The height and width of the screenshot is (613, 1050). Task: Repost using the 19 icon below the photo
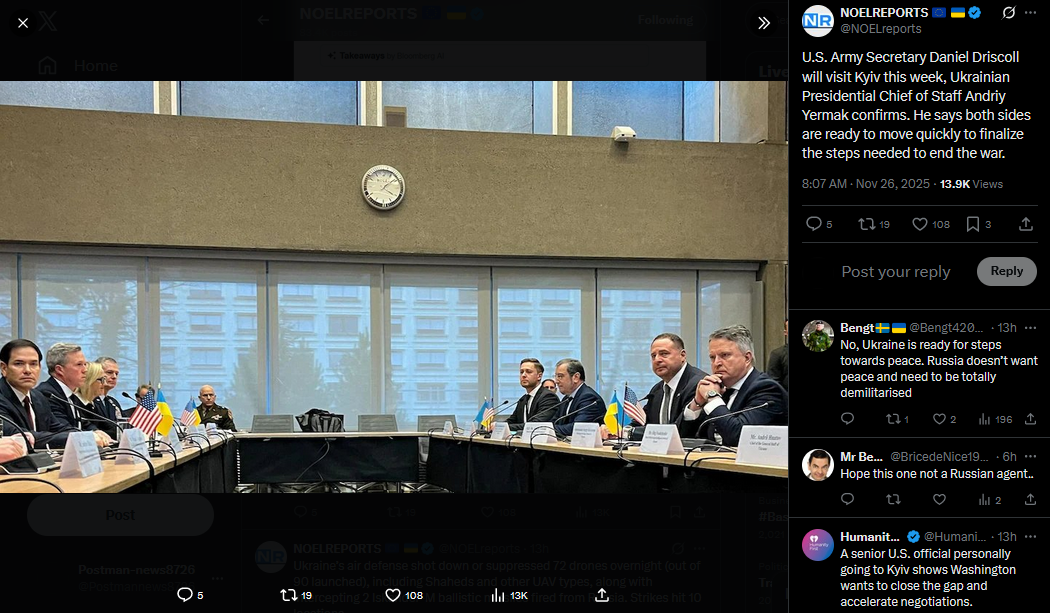[x=296, y=595]
